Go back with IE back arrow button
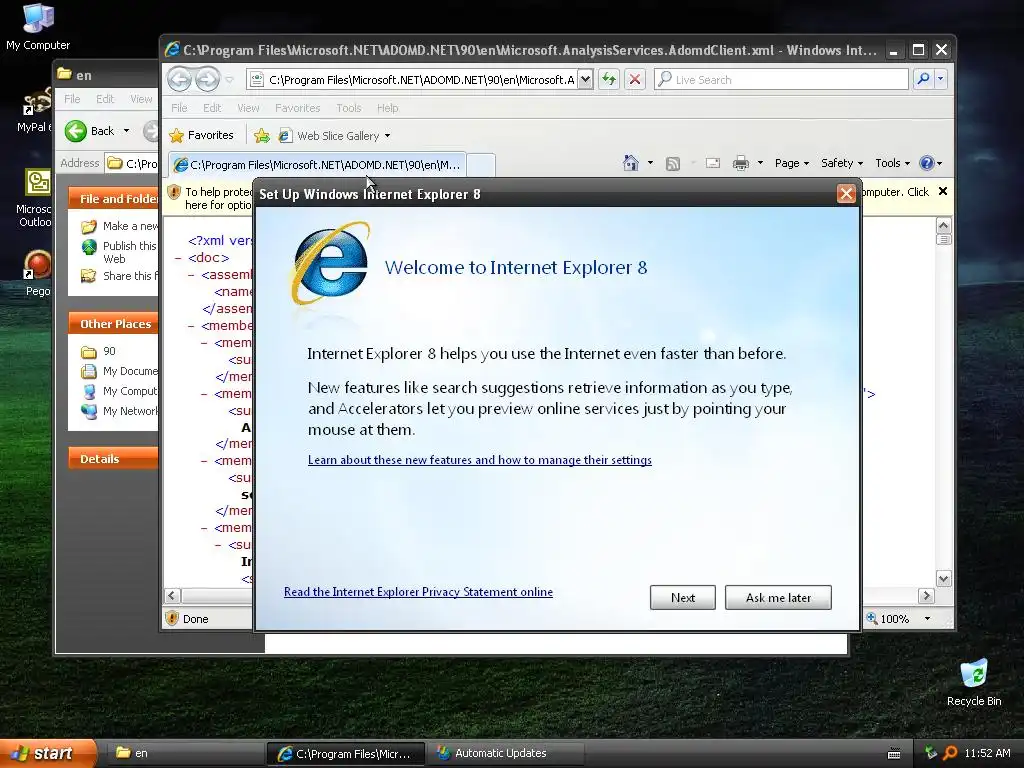Viewport: 1024px width, 768px height. (x=180, y=80)
